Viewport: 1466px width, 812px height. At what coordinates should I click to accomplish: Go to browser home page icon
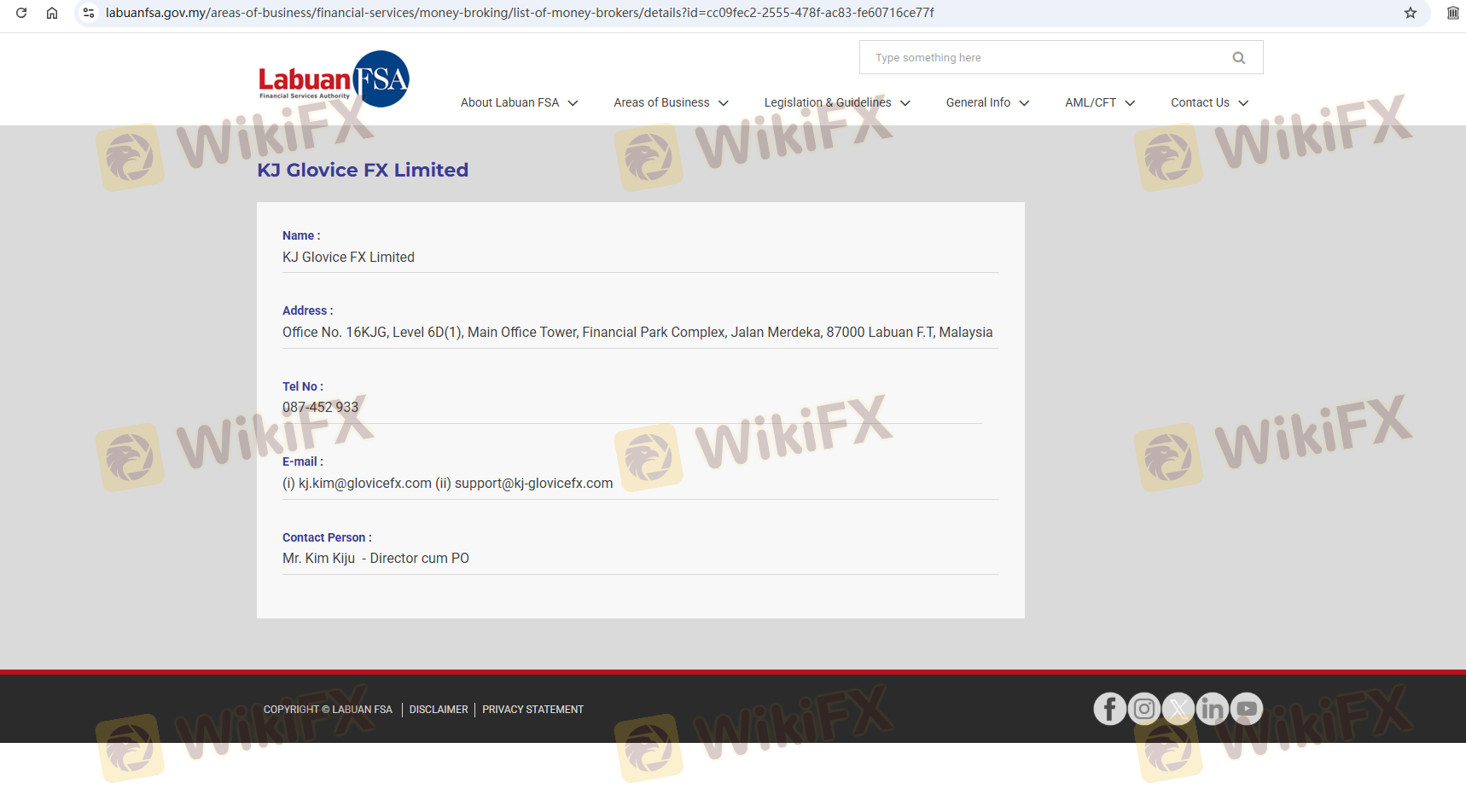(52, 13)
